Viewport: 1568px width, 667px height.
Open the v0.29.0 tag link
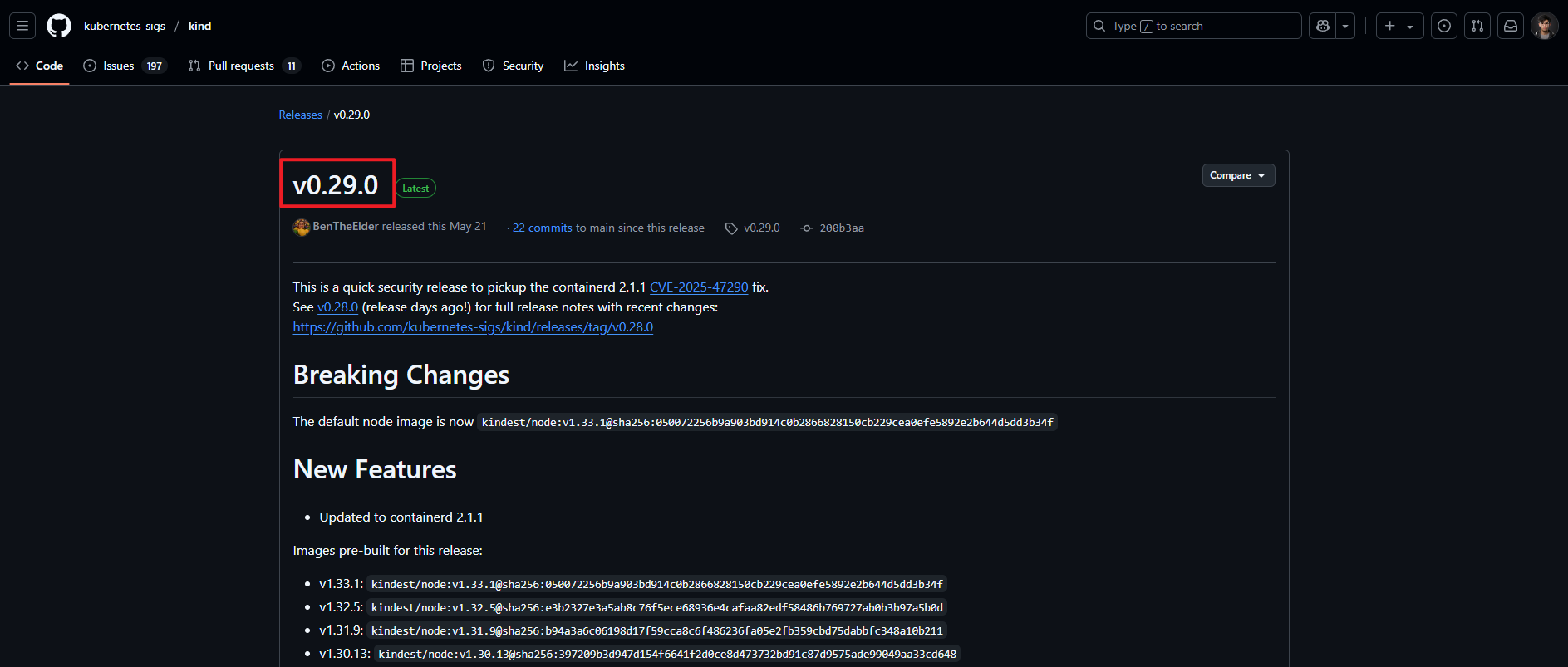(x=762, y=228)
